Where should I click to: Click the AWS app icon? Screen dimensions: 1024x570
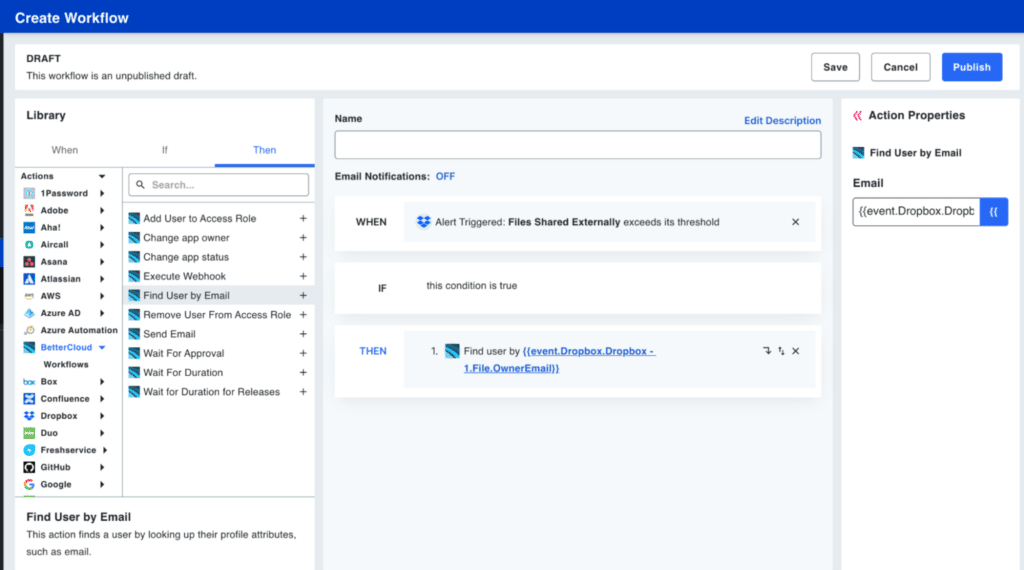pyautogui.click(x=29, y=296)
